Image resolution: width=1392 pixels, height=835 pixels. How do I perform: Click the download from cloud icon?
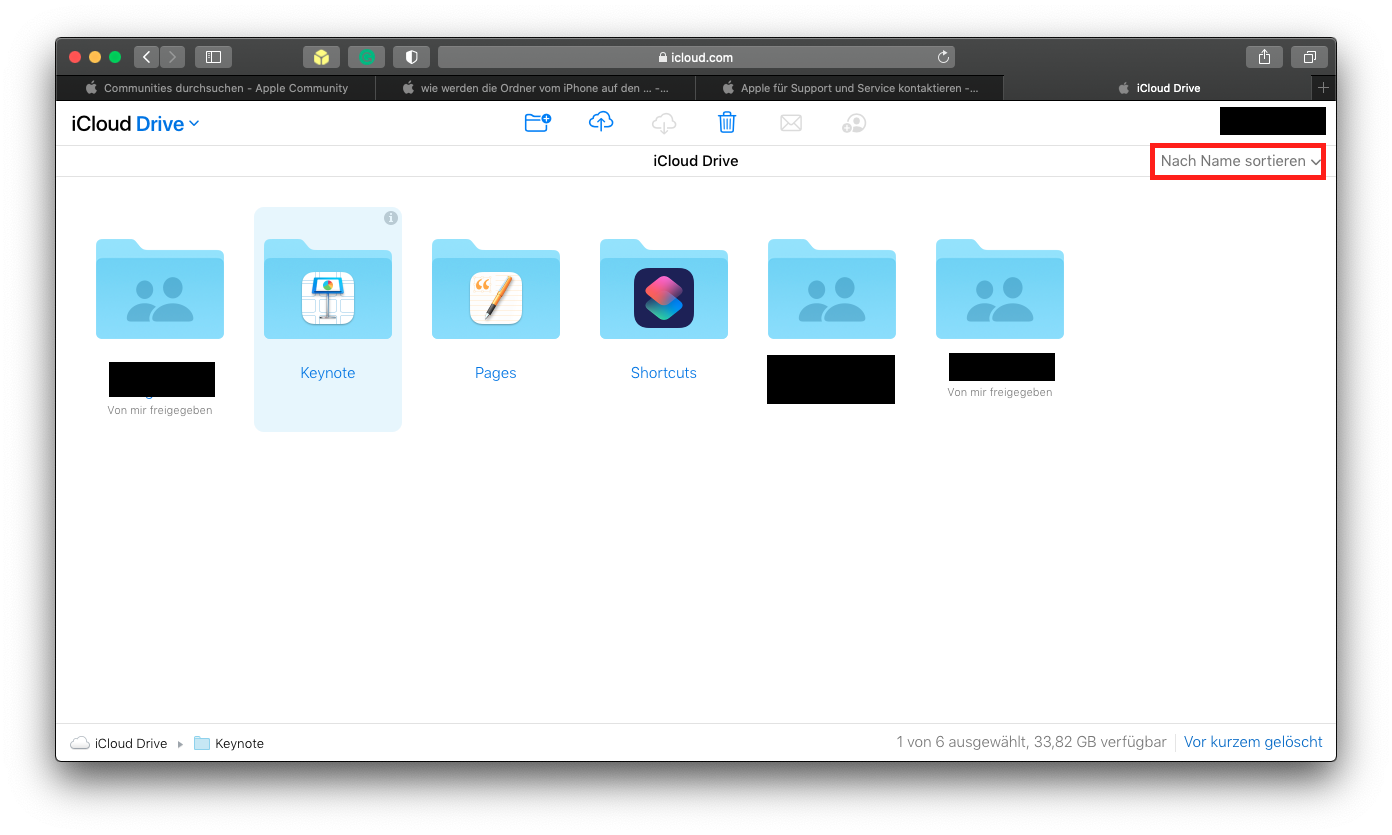[664, 123]
